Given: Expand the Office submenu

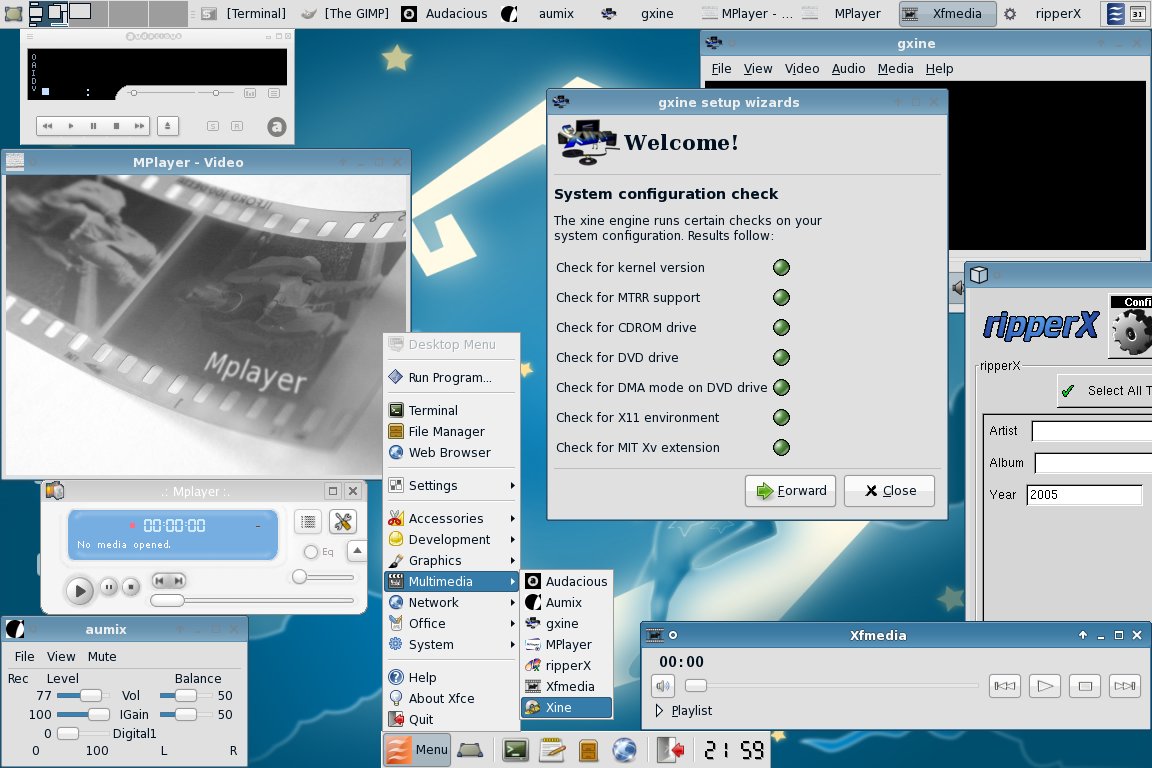Looking at the screenshot, I should click(x=451, y=623).
